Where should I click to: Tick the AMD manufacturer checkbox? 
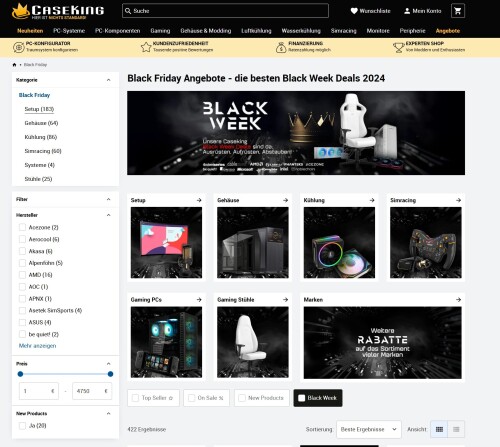pos(22,275)
